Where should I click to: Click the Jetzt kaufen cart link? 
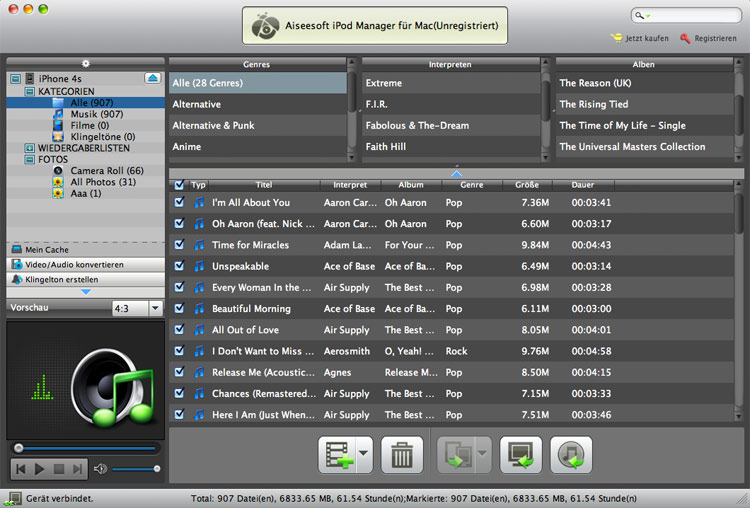coord(640,38)
